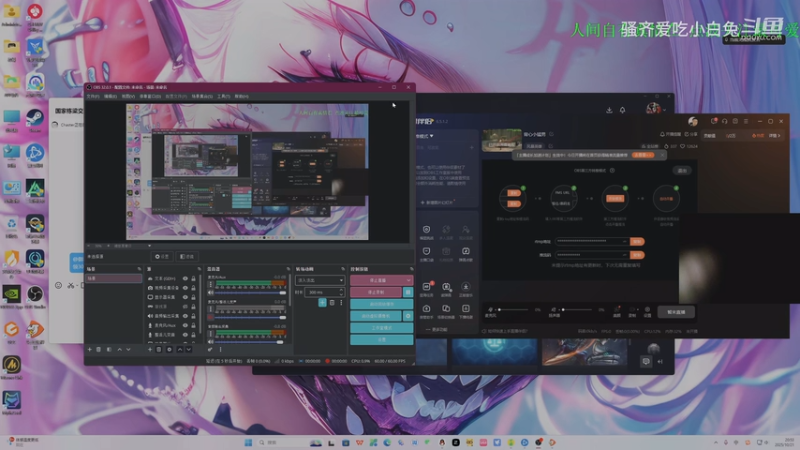Move scene up in OBS Scenes toolbar
The height and width of the screenshot is (450, 800).
(x=119, y=349)
